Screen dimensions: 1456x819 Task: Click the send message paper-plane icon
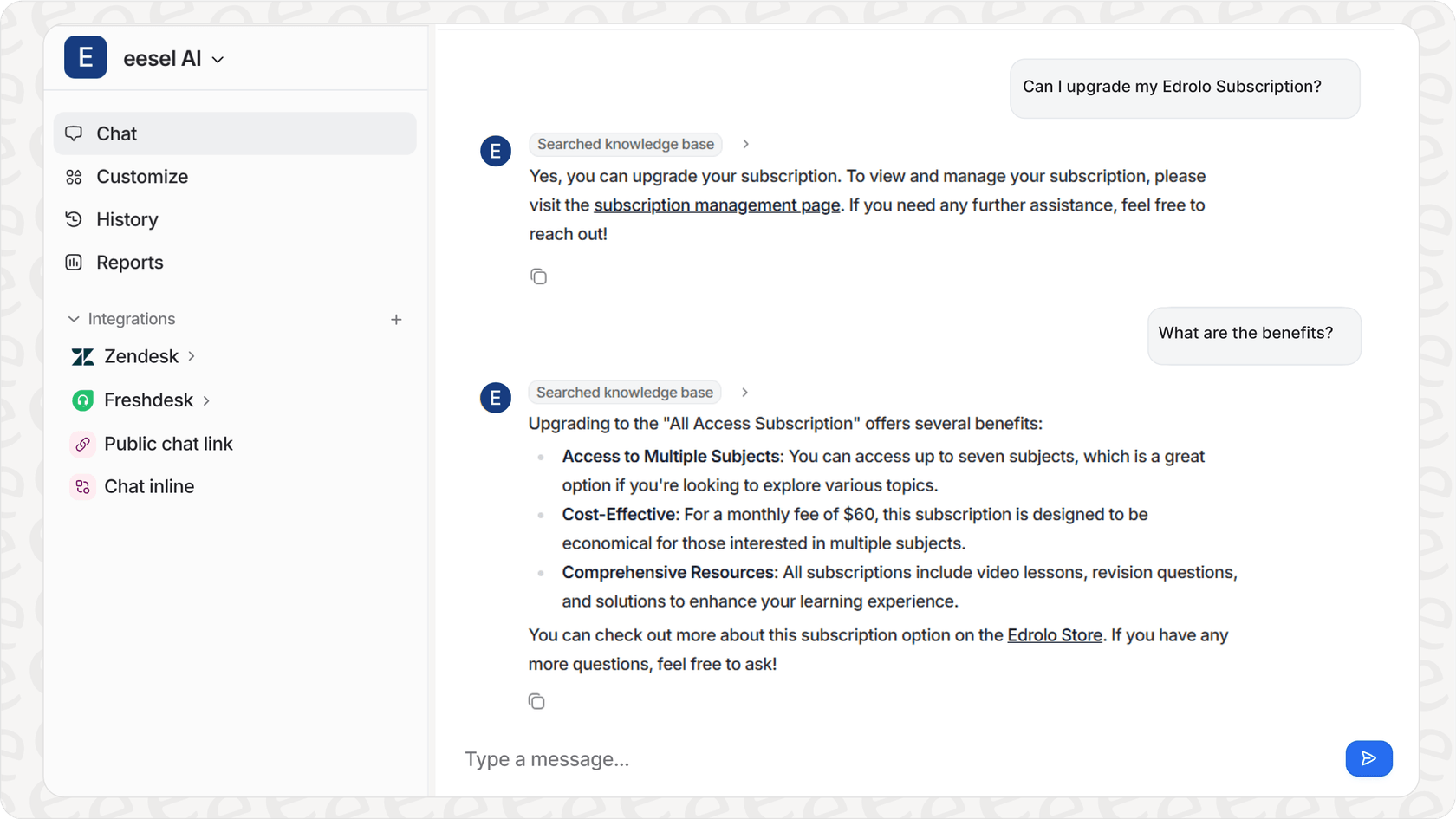click(1368, 758)
